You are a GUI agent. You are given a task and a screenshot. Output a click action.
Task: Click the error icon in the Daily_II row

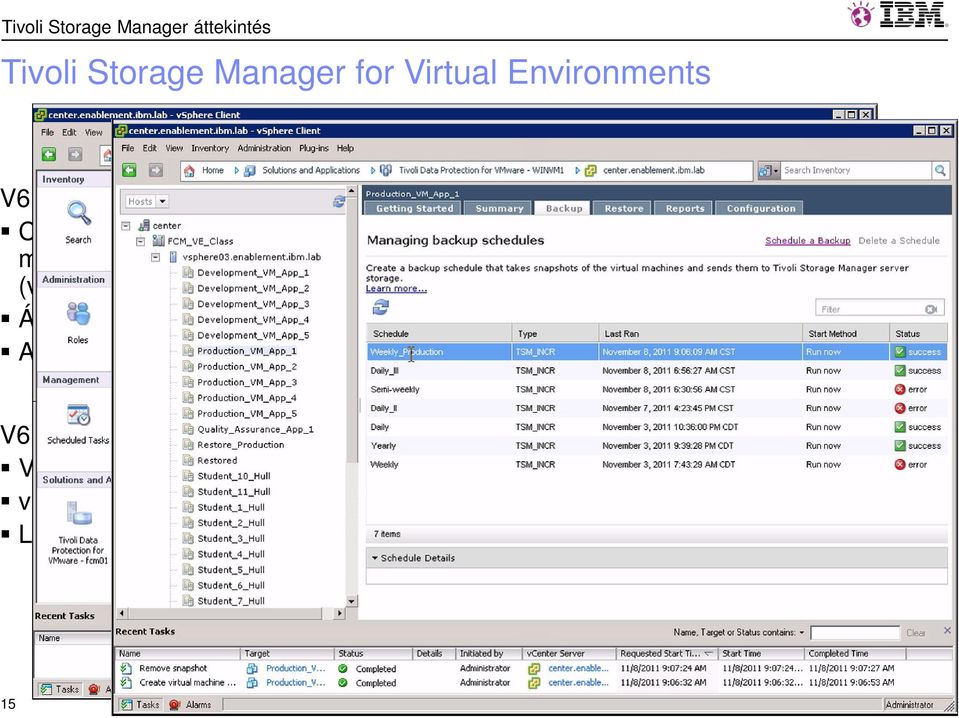click(900, 408)
